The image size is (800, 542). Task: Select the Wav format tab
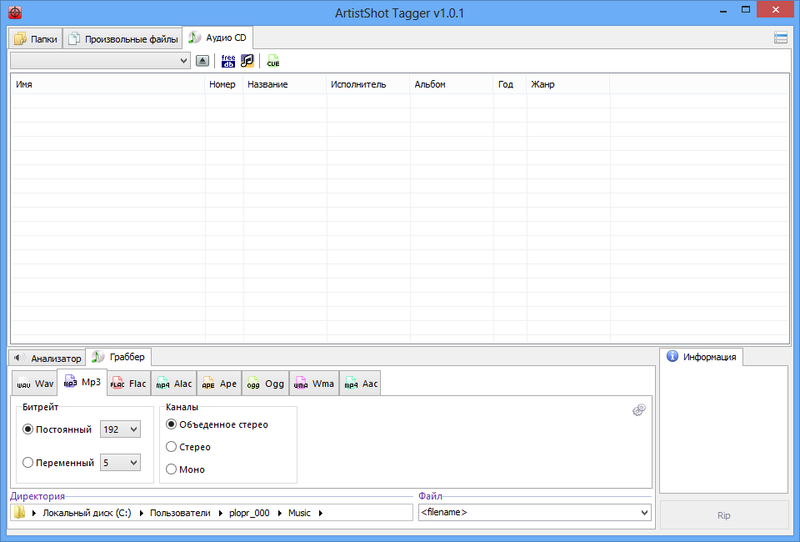point(35,384)
